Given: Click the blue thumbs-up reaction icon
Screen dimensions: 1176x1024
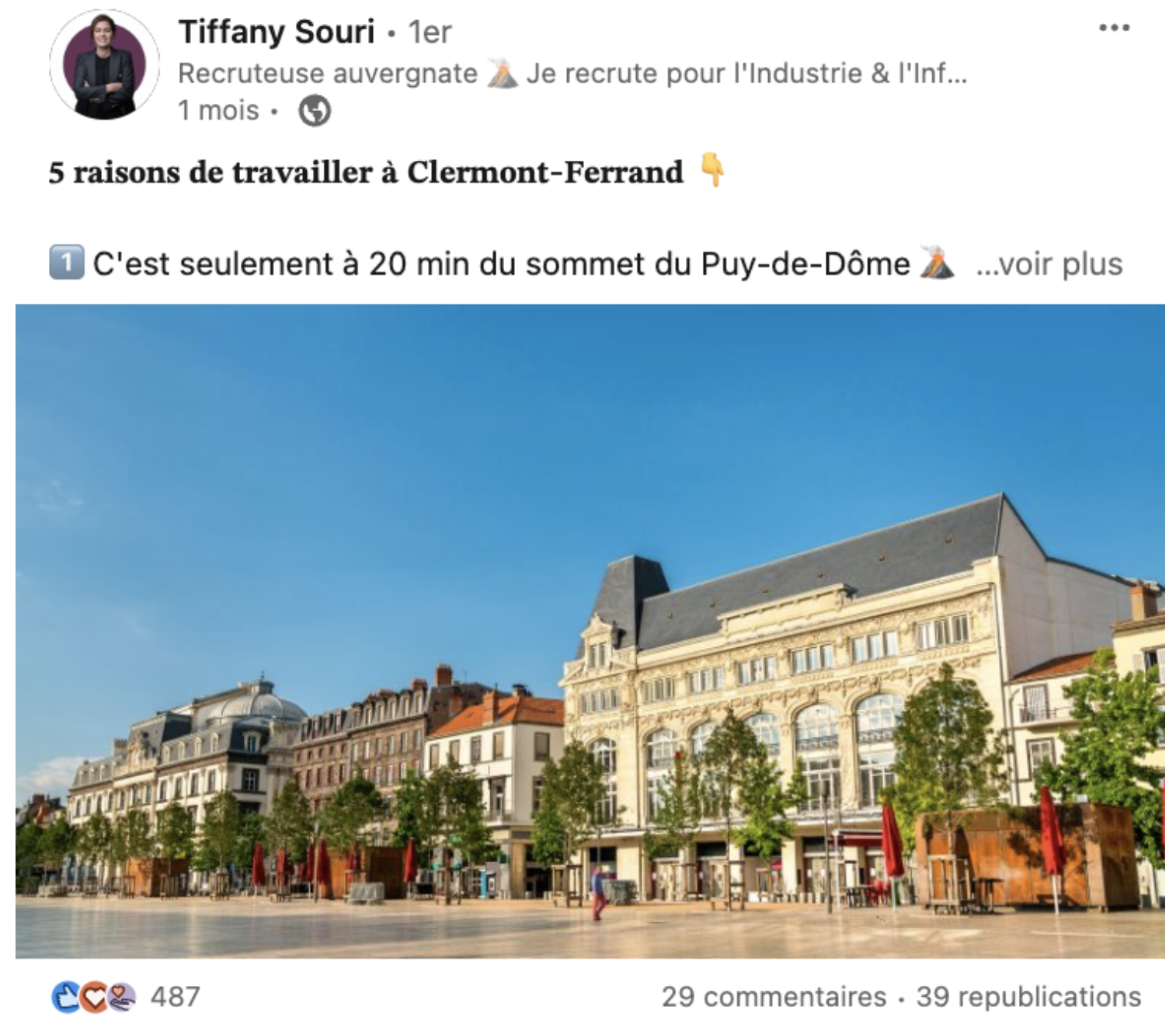Looking at the screenshot, I should 67,997.
